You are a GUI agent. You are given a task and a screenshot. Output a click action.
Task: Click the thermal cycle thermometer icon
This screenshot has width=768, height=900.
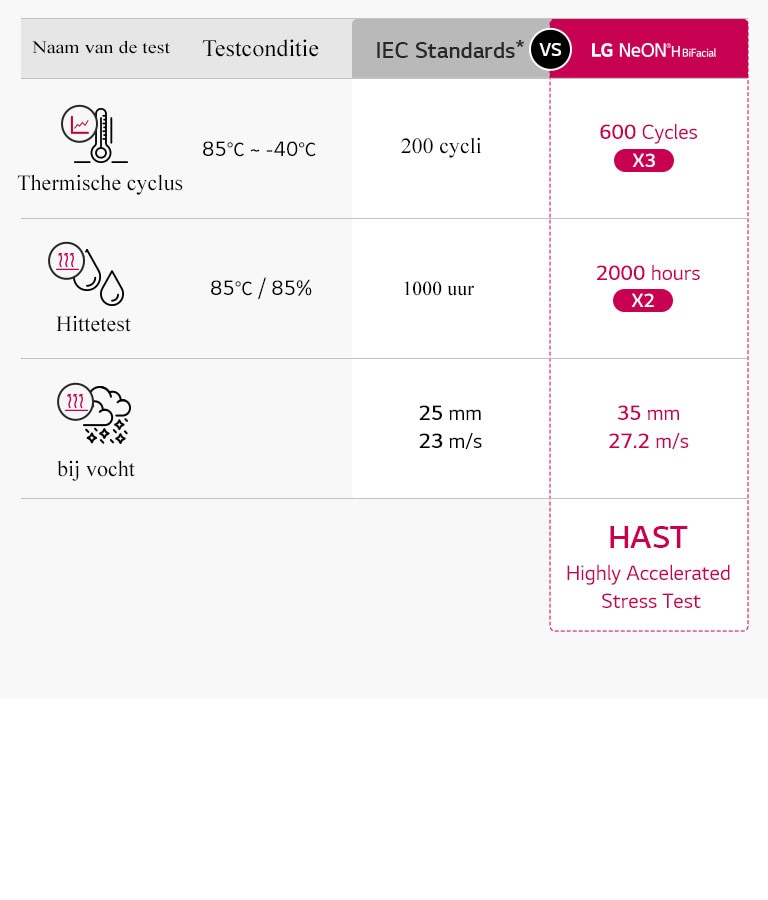94,135
